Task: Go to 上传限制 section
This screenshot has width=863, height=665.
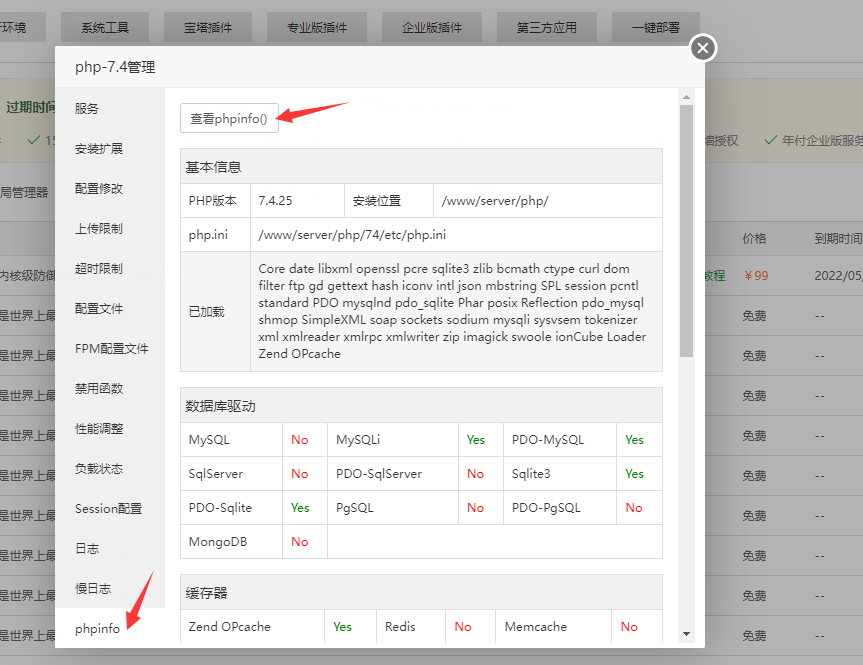Action: 99,228
